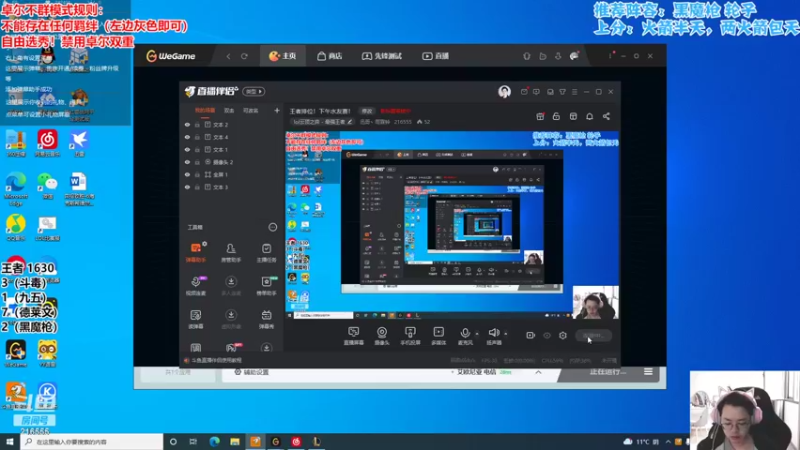Open 读弹幕 tool icon
This screenshot has height=450, width=800.
point(195,319)
